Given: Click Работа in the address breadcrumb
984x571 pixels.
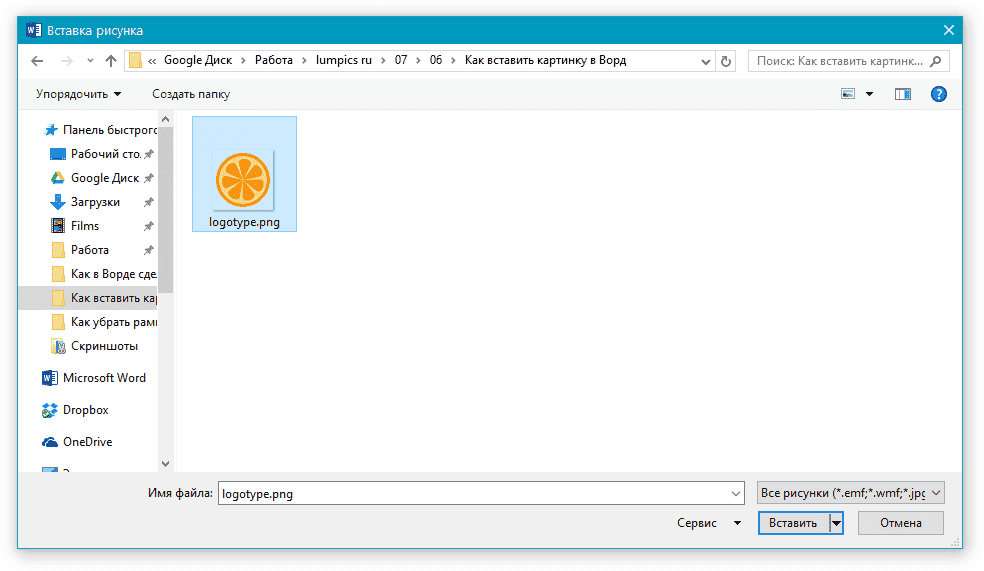Looking at the screenshot, I should (274, 60).
